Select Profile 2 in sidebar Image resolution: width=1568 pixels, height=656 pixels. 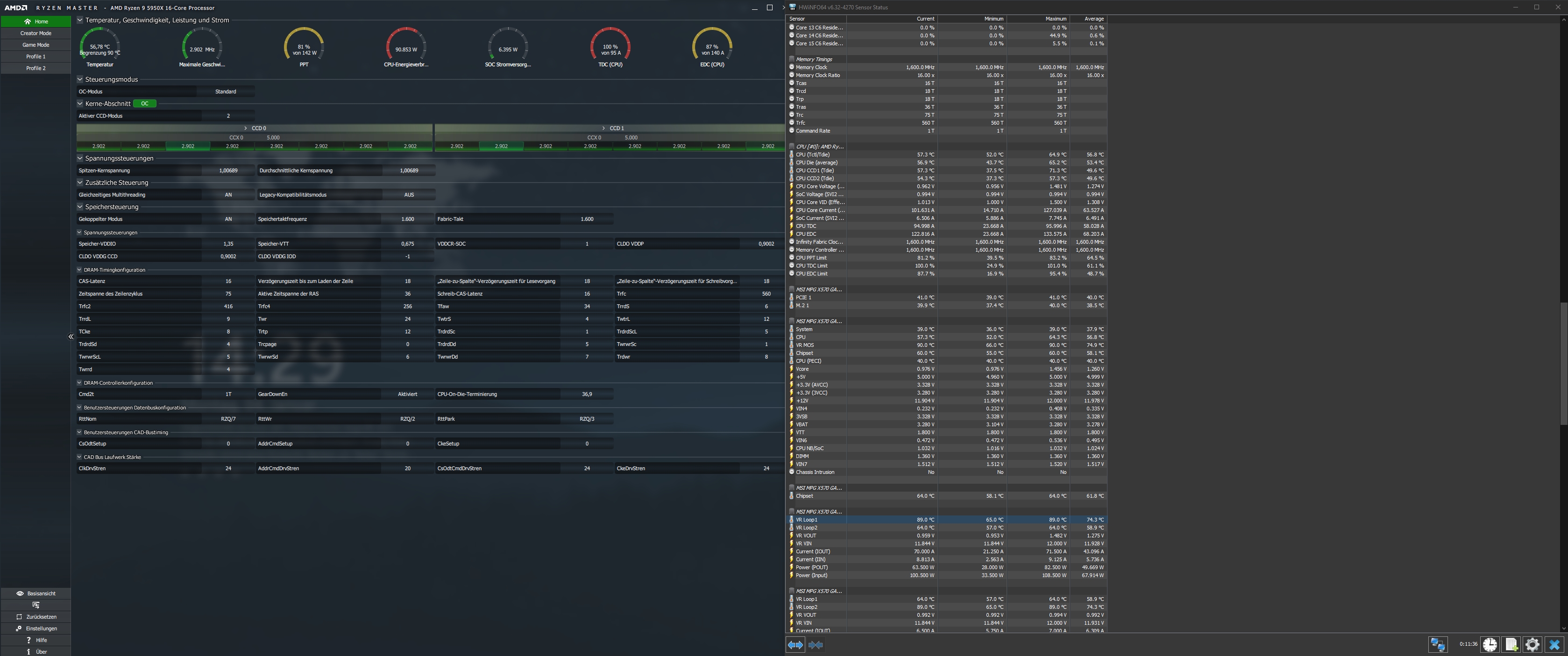(x=36, y=68)
